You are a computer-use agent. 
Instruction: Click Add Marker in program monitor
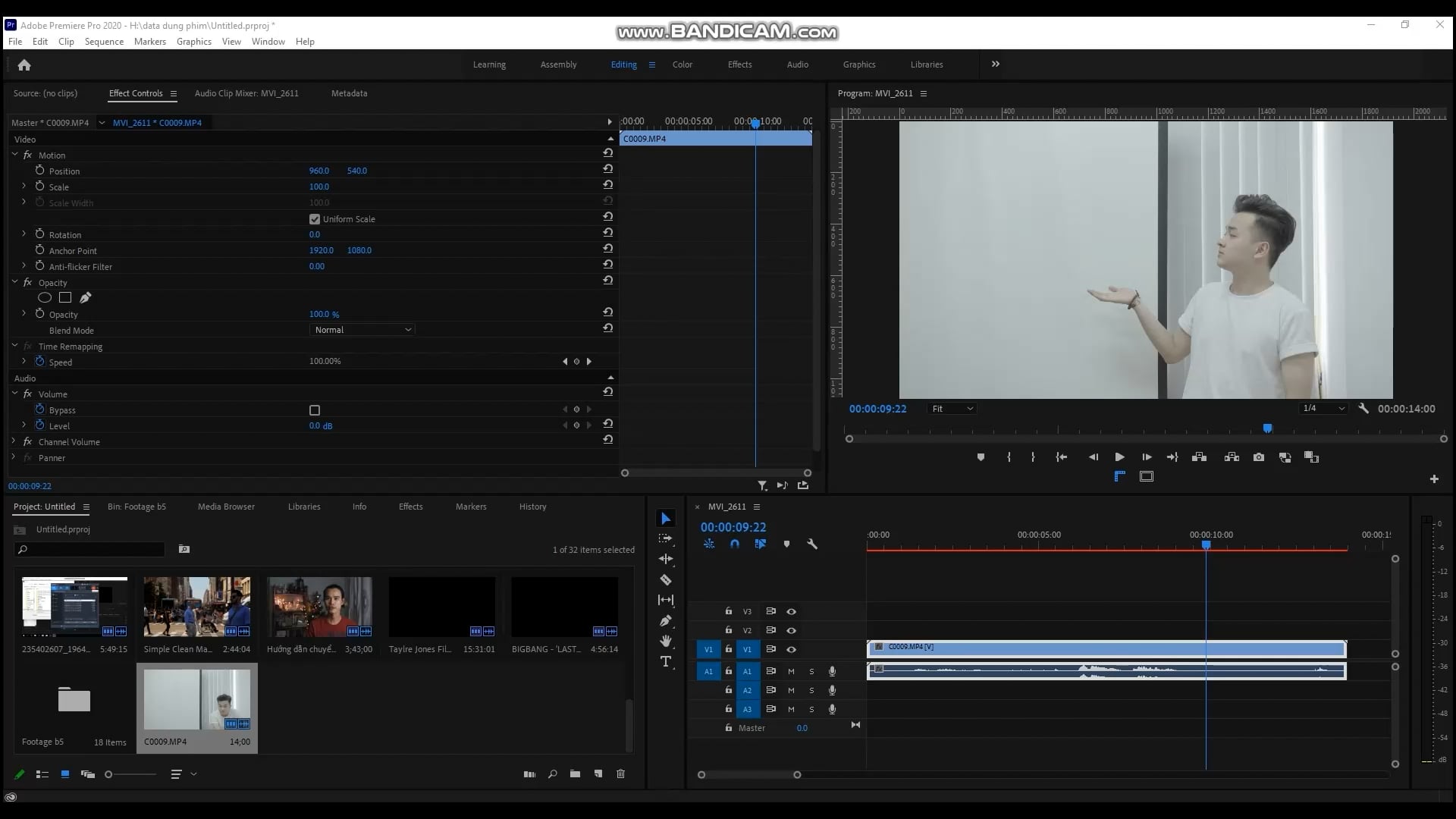click(981, 457)
